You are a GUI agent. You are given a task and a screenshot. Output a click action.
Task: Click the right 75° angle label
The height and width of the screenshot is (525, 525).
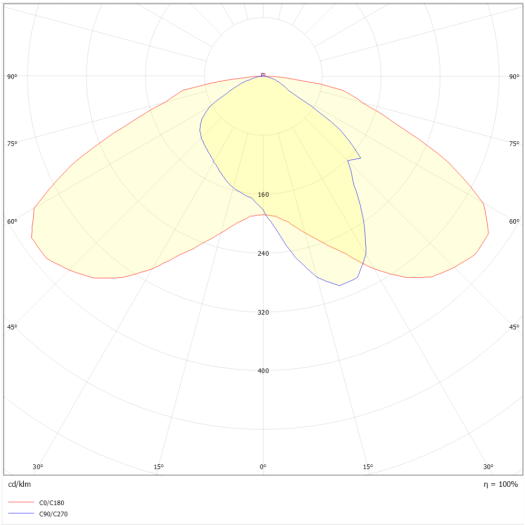click(514, 144)
